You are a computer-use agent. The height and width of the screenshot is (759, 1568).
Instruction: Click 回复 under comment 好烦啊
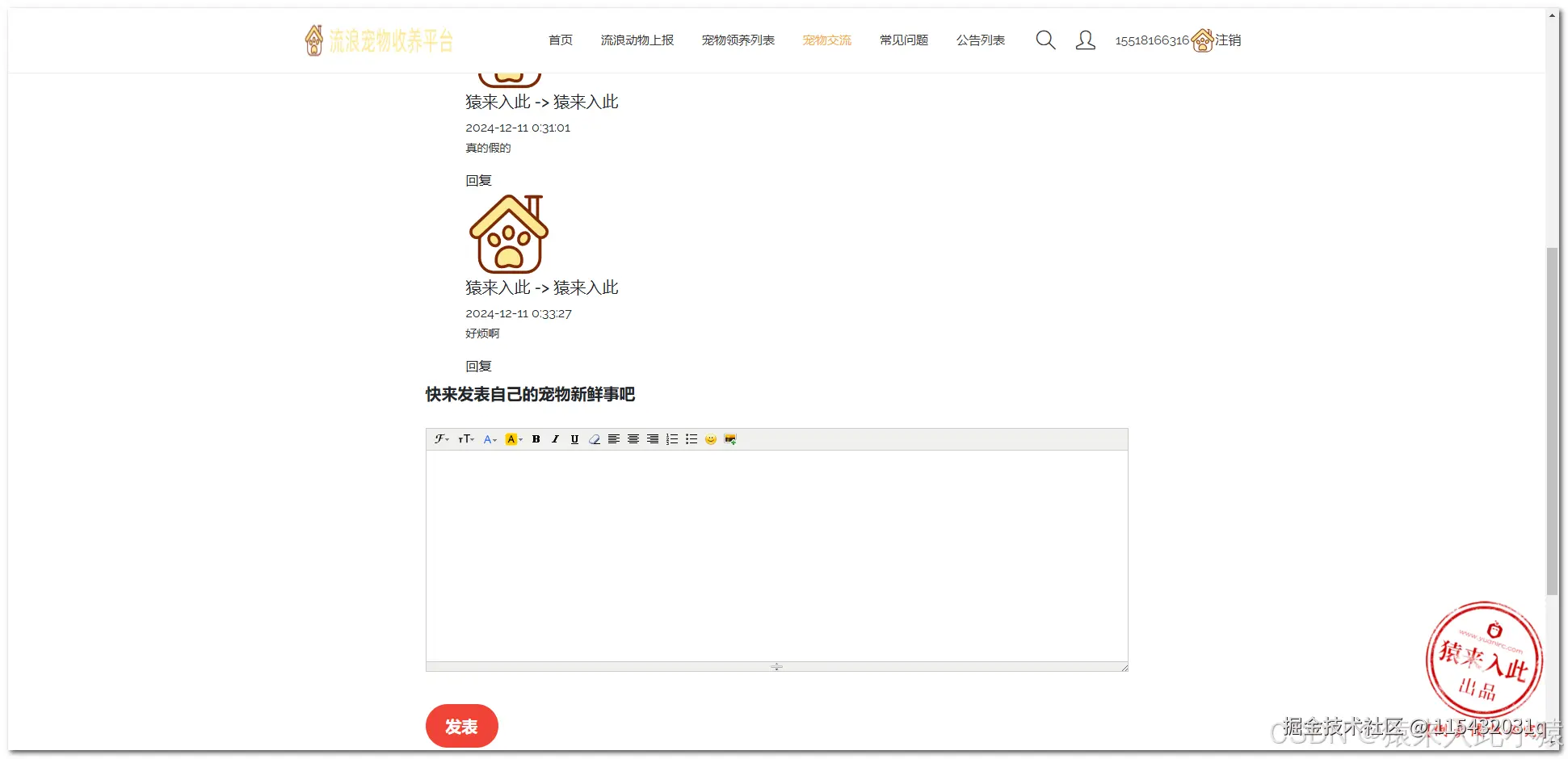pyautogui.click(x=478, y=367)
